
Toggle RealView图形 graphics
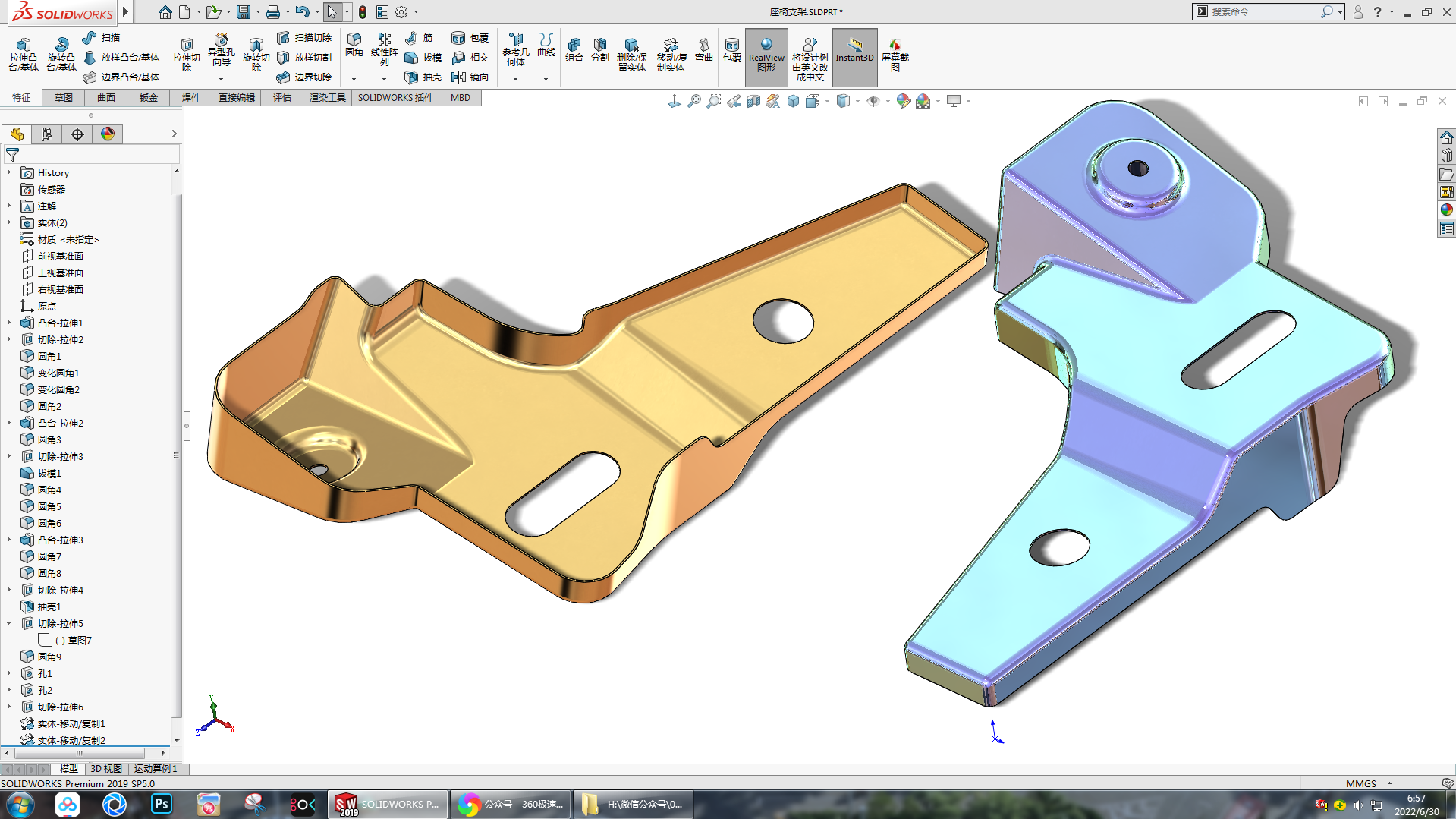coord(766,57)
